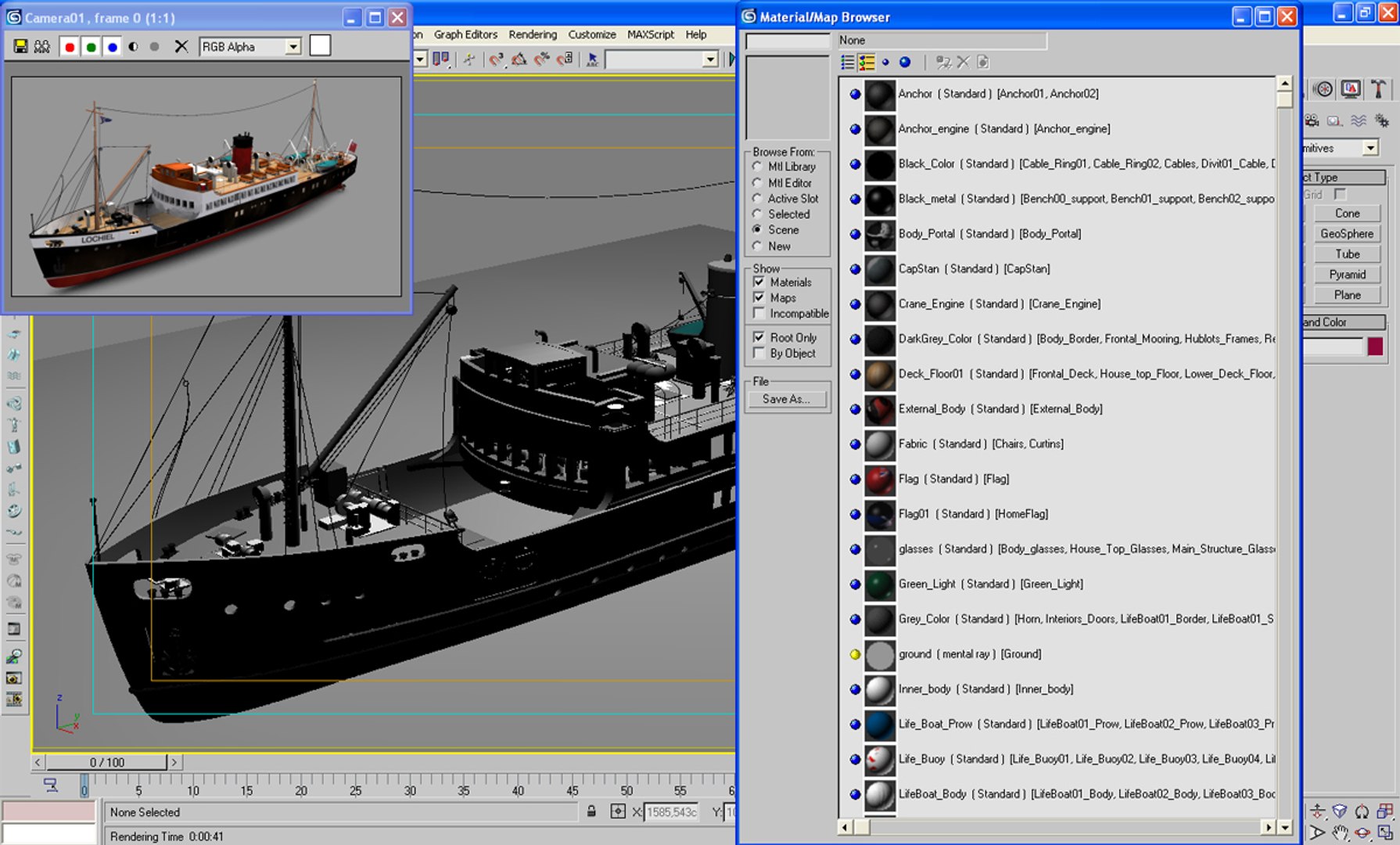Open the Graph Editors menu
This screenshot has width=1400, height=845.
465,34
